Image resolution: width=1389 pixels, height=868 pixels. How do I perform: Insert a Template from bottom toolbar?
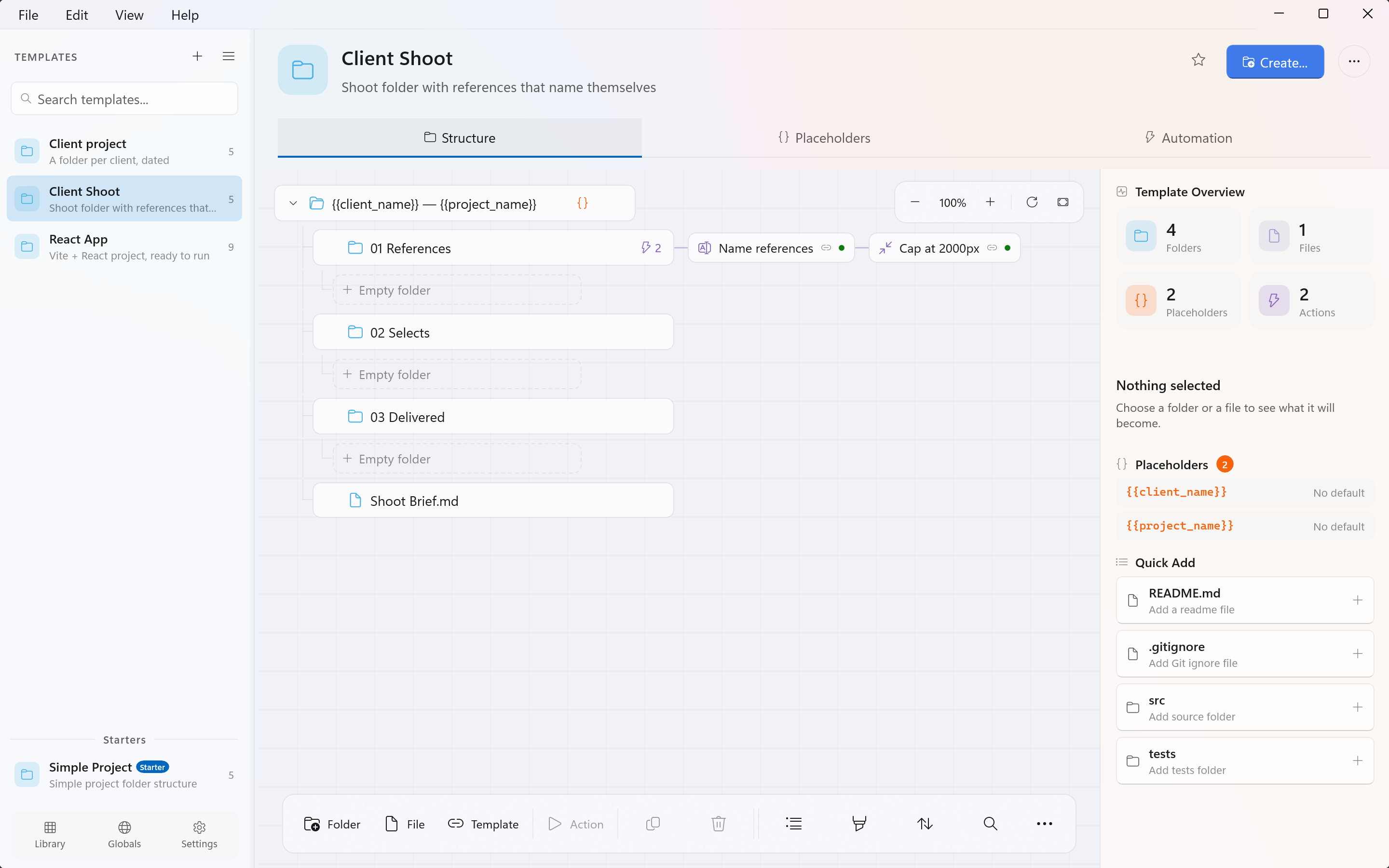tap(483, 824)
